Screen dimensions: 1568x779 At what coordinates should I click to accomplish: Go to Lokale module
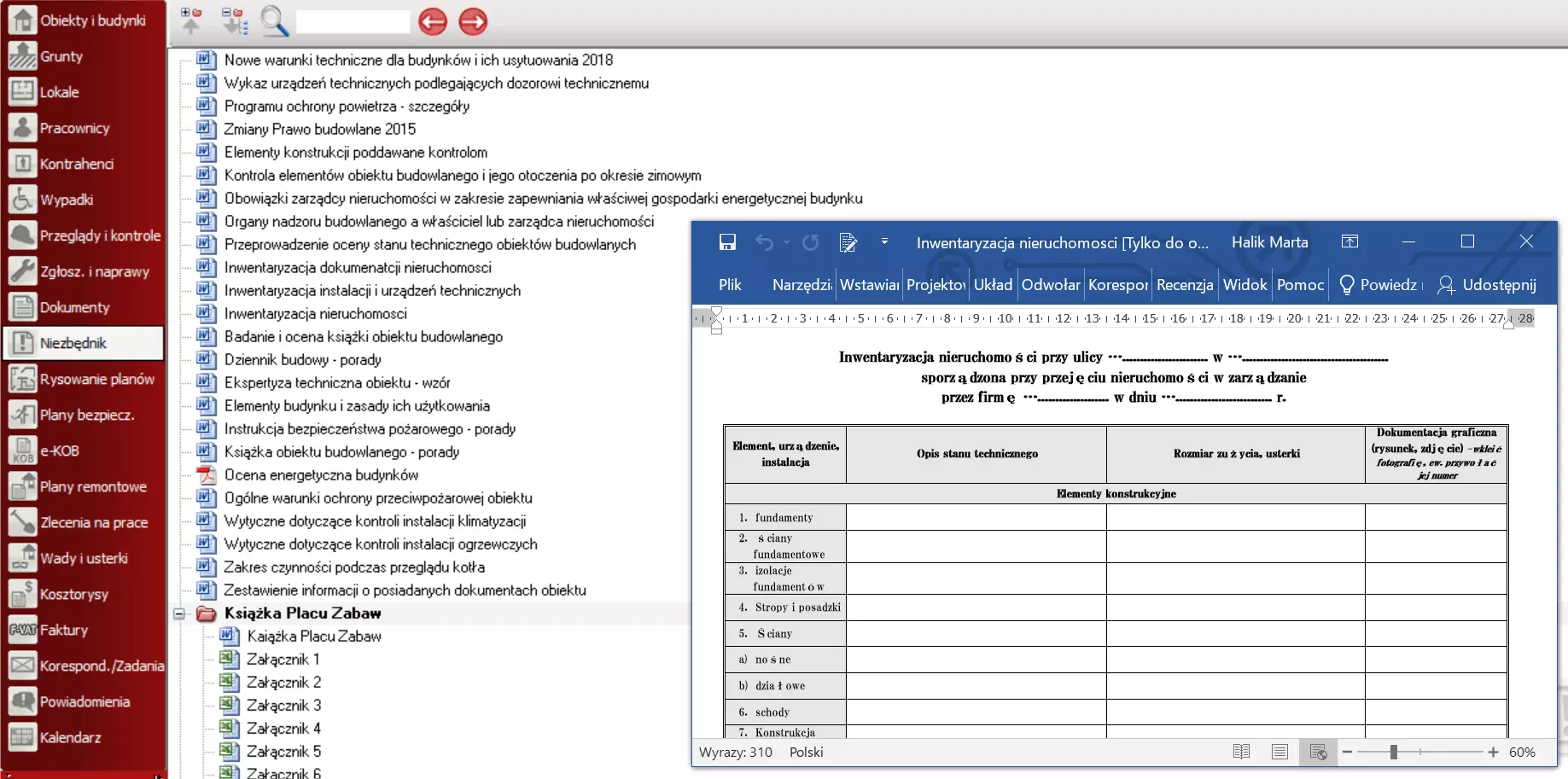[83, 92]
